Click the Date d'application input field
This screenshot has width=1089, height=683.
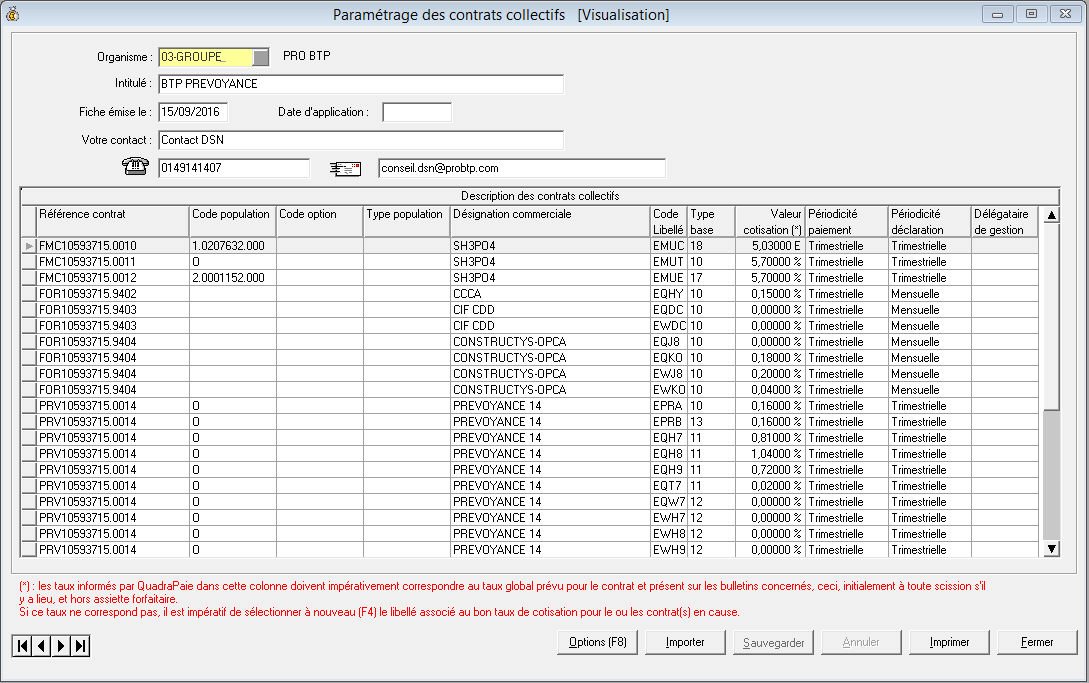[417, 112]
